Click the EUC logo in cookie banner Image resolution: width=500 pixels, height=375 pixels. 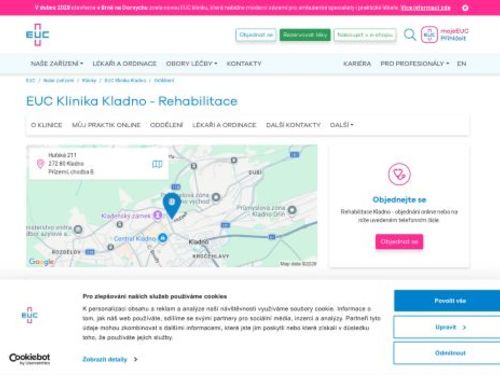(30, 315)
